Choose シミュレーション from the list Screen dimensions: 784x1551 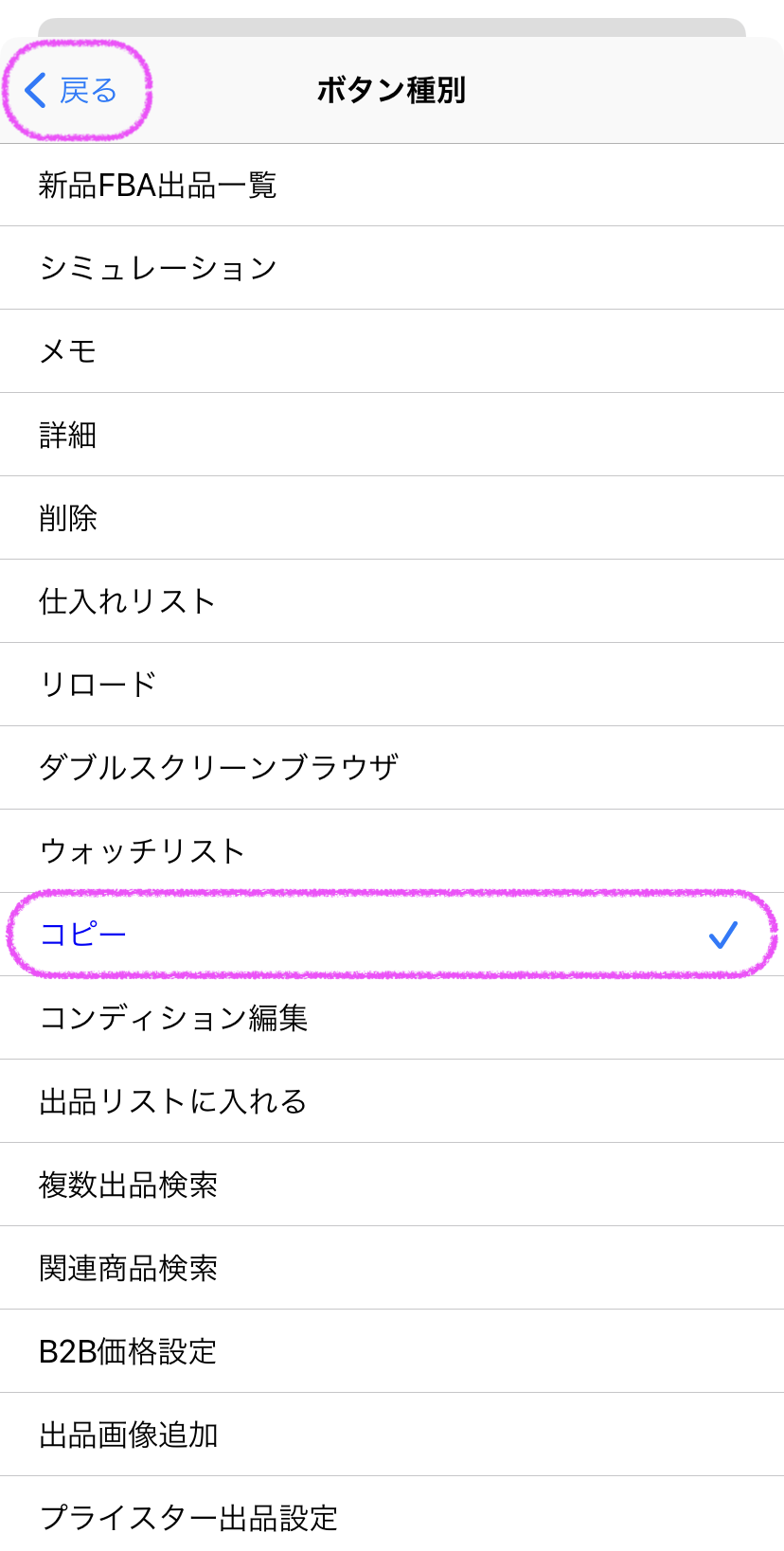click(158, 269)
